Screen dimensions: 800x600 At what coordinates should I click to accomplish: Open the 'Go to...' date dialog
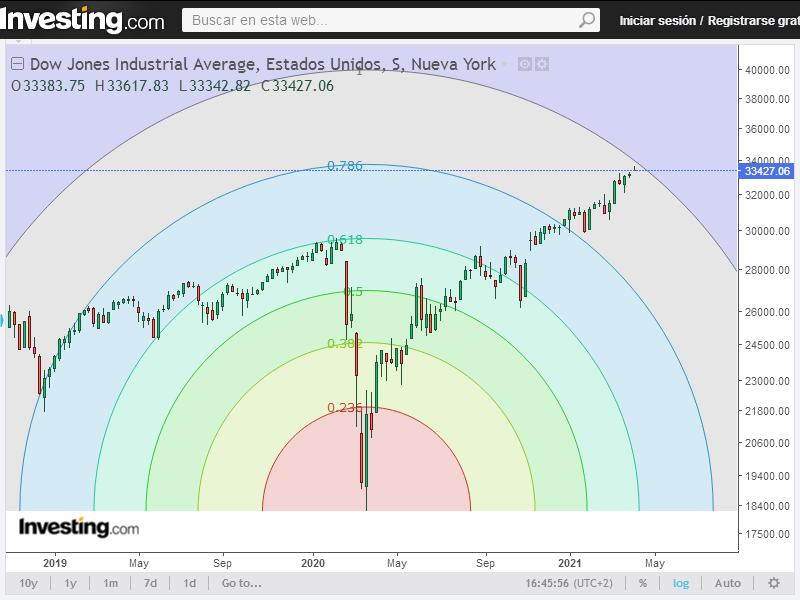[241, 583]
